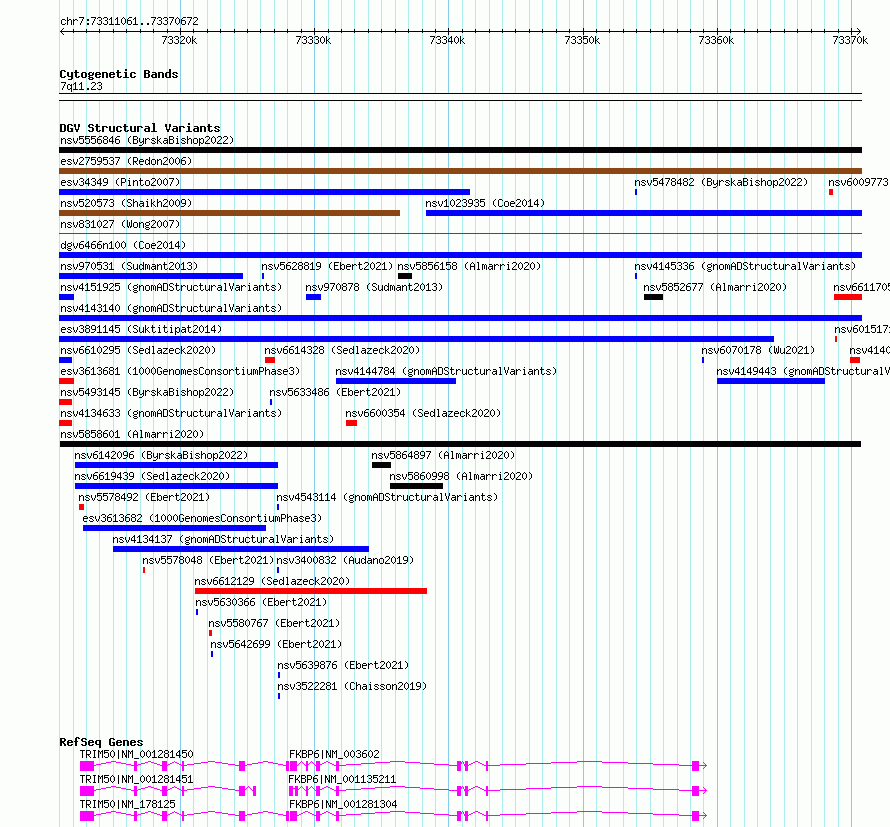Select dgv6466n100 (Coe2014) variant label
The image size is (890, 827).
(x=123, y=245)
